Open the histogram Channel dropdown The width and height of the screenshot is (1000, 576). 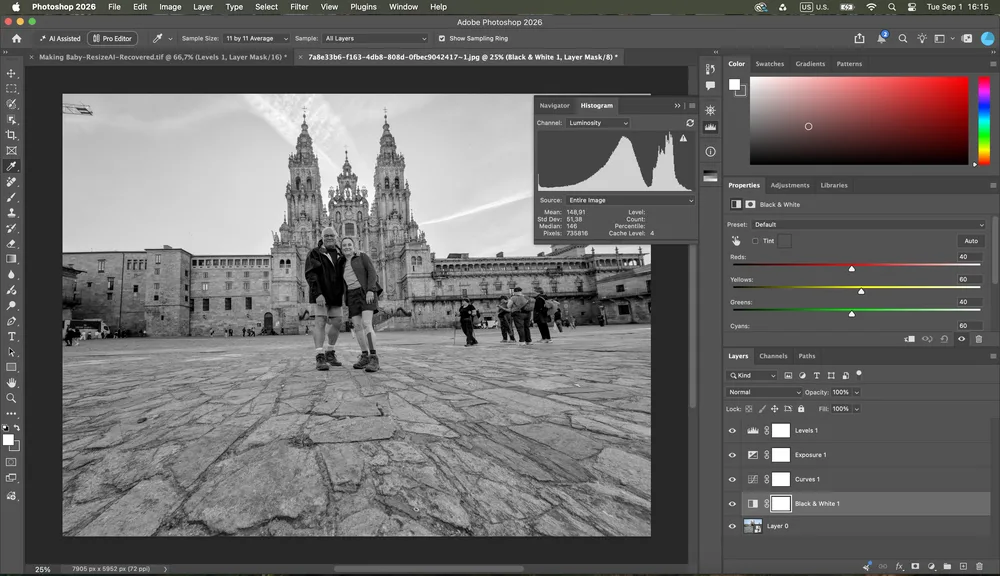pyautogui.click(x=598, y=122)
